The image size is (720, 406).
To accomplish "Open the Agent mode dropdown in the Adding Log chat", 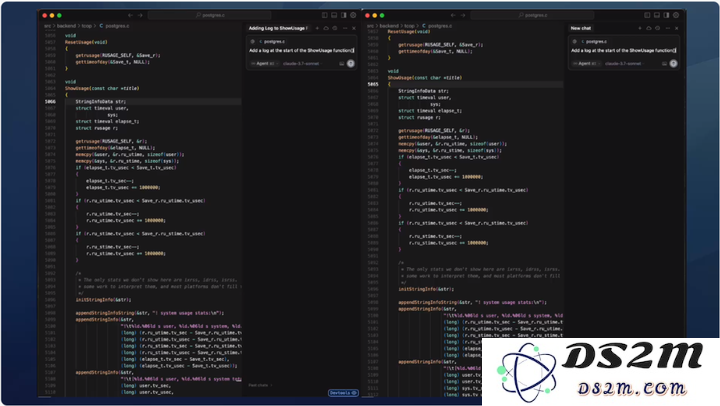I will (264, 63).
